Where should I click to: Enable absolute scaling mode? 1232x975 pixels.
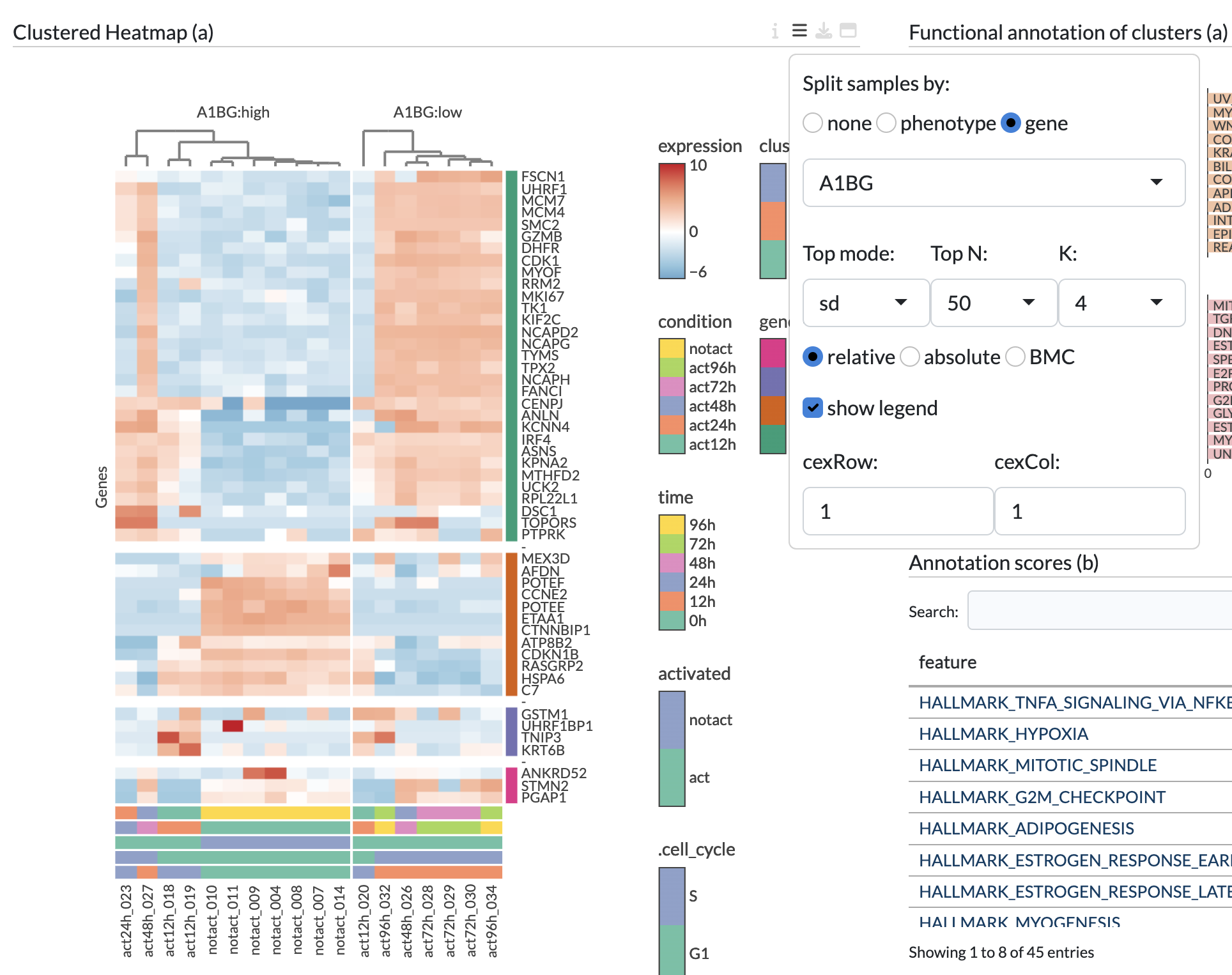(x=910, y=357)
